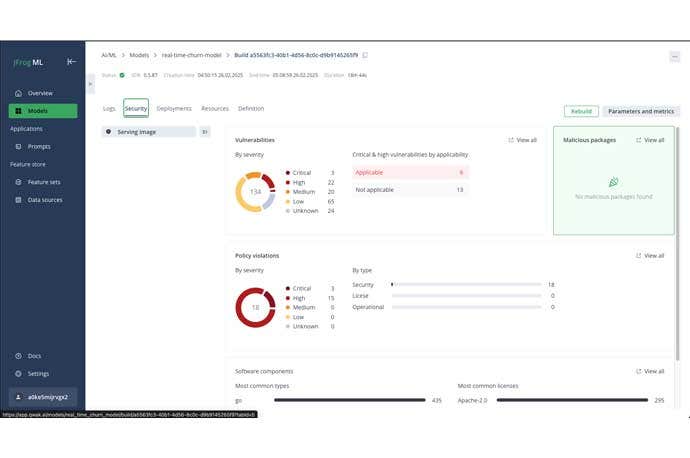Click the Prompts sidebar icon
Image resolution: width=690 pixels, height=458 pixels.
(19, 146)
